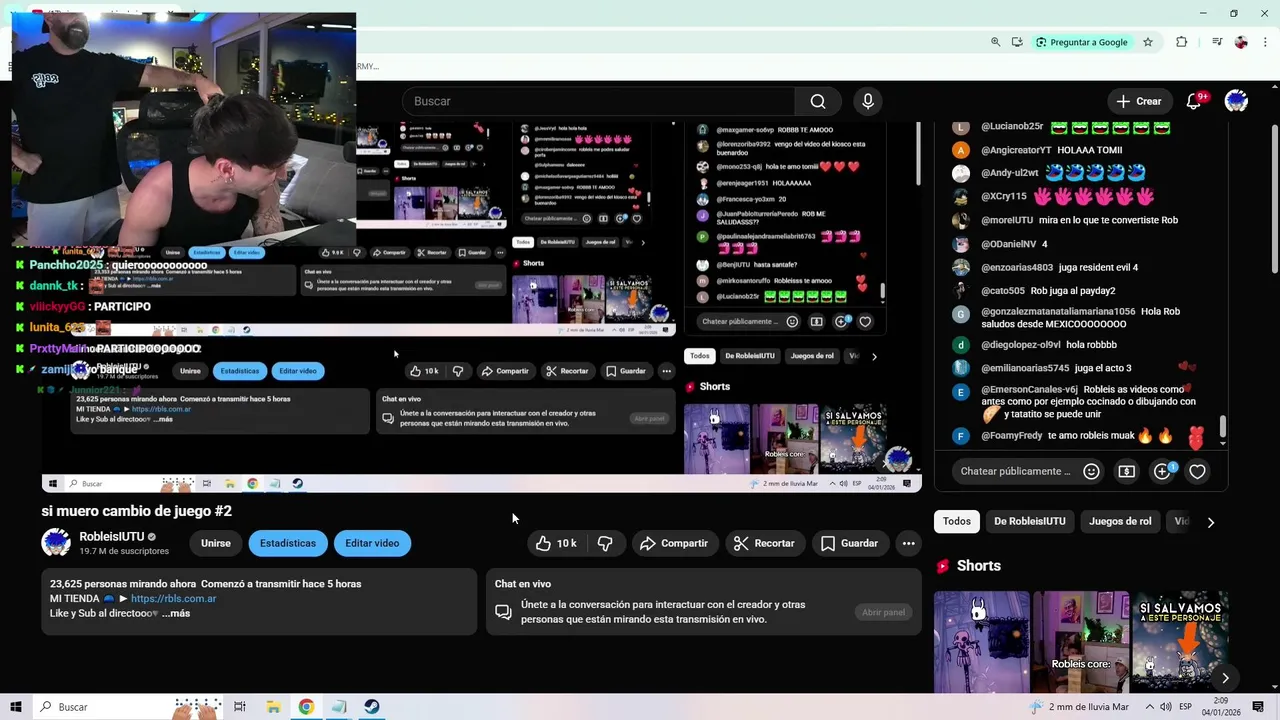Screen dimensions: 1280x720
Task: Select the De RobleisIUTU chip
Action: [1029, 521]
